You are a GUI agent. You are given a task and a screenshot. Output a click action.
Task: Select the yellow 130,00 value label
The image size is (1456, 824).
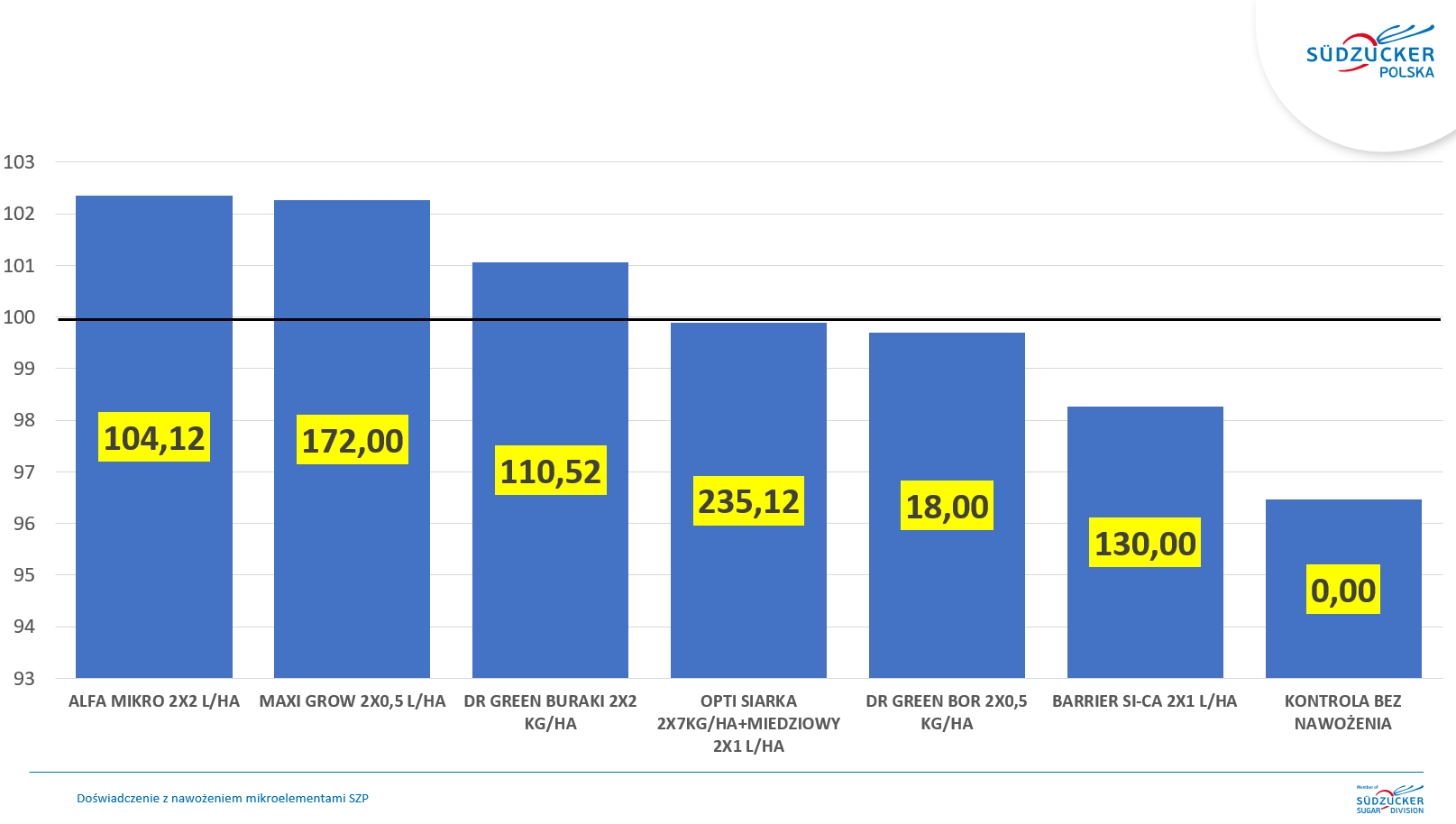click(x=1145, y=543)
